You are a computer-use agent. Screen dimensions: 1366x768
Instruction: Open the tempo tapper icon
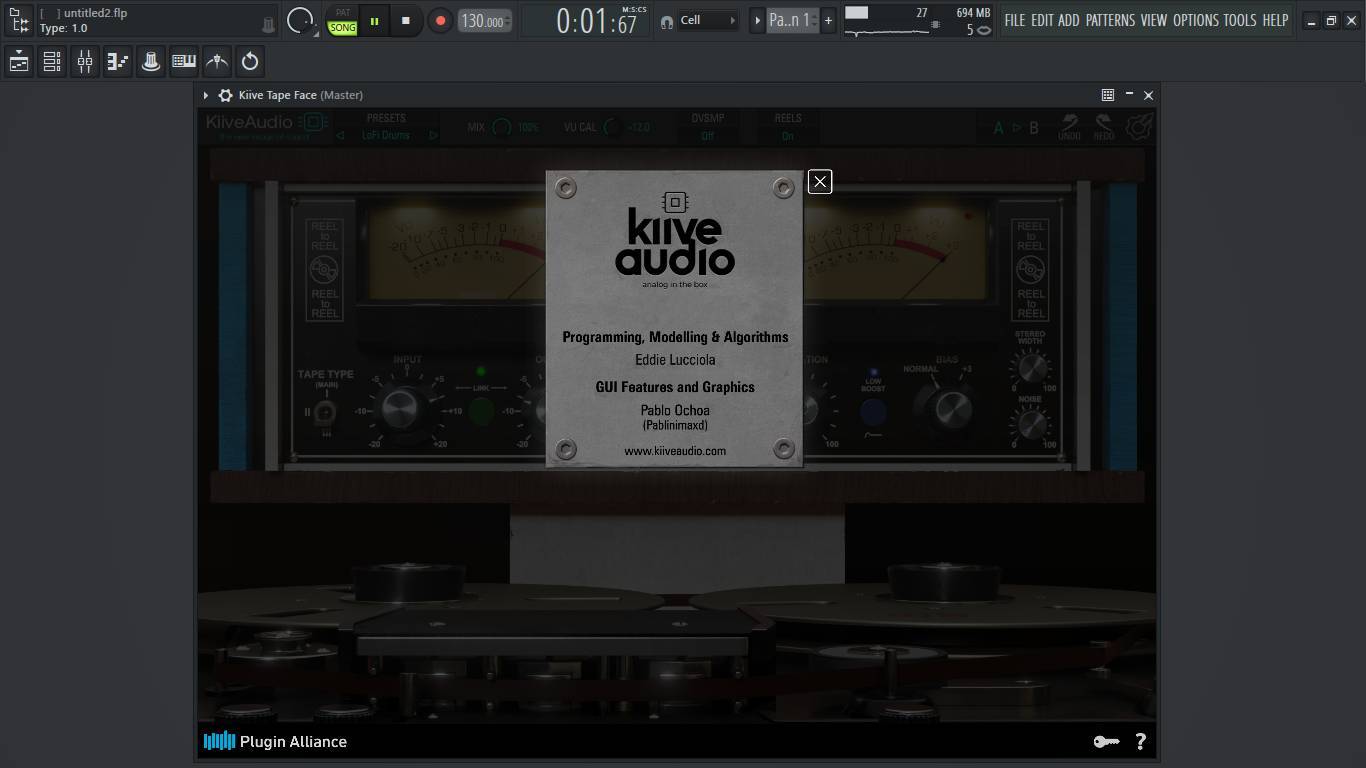point(217,61)
